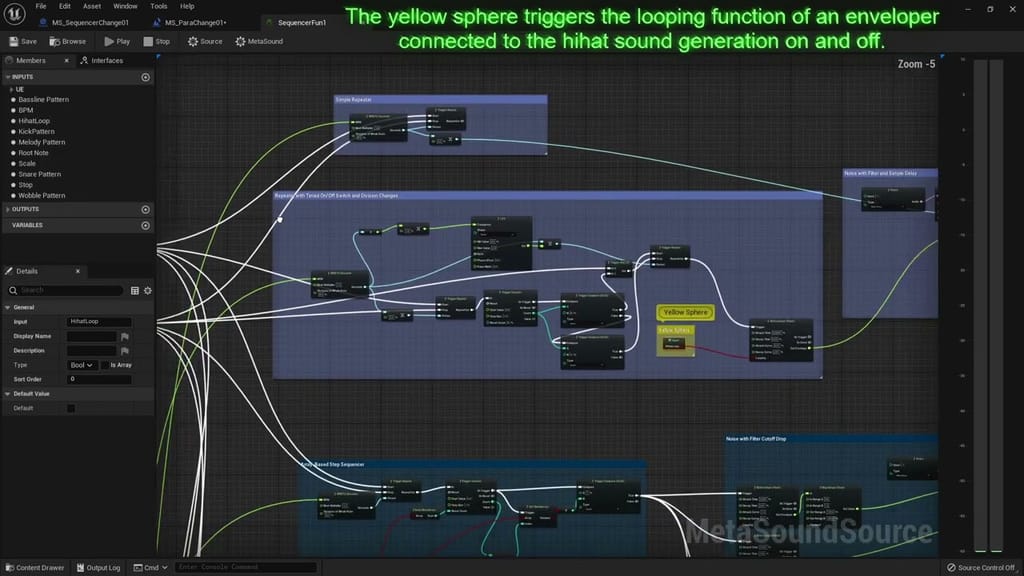The height and width of the screenshot is (576, 1024).
Task: Open the Bool type dropdown
Action: [x=81, y=365]
